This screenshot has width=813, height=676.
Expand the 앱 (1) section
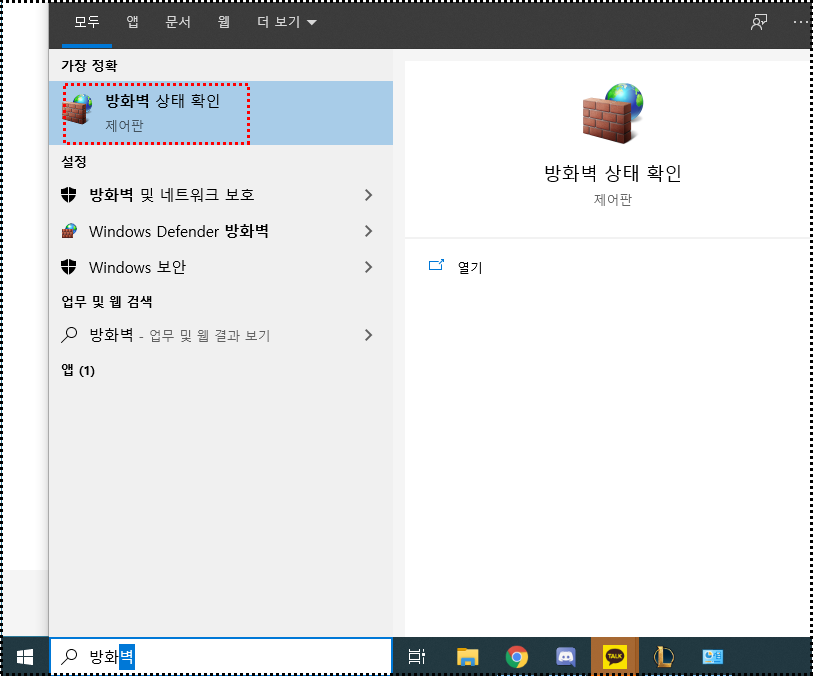78,370
